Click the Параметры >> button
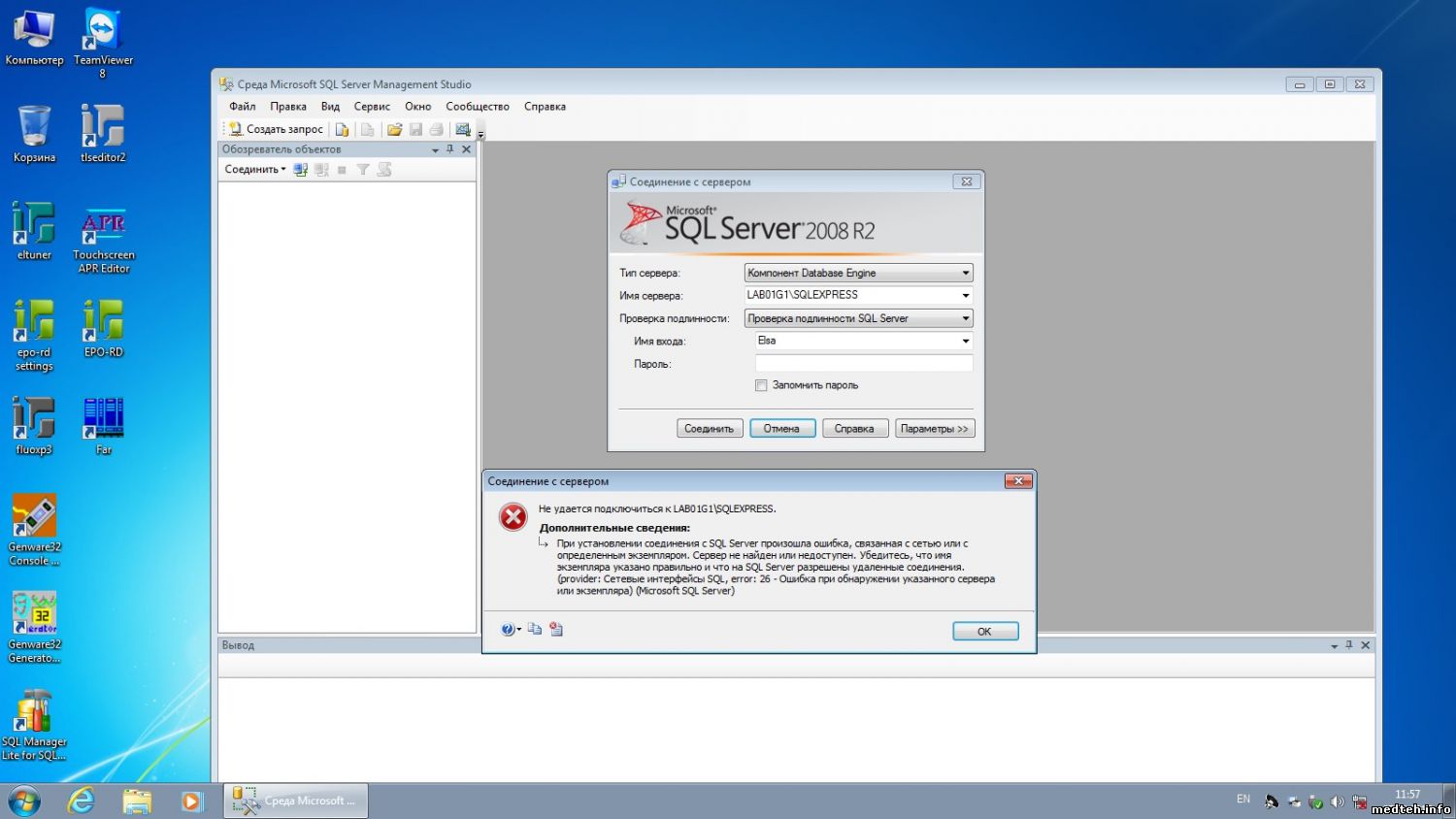Image resolution: width=1456 pixels, height=819 pixels. [934, 429]
